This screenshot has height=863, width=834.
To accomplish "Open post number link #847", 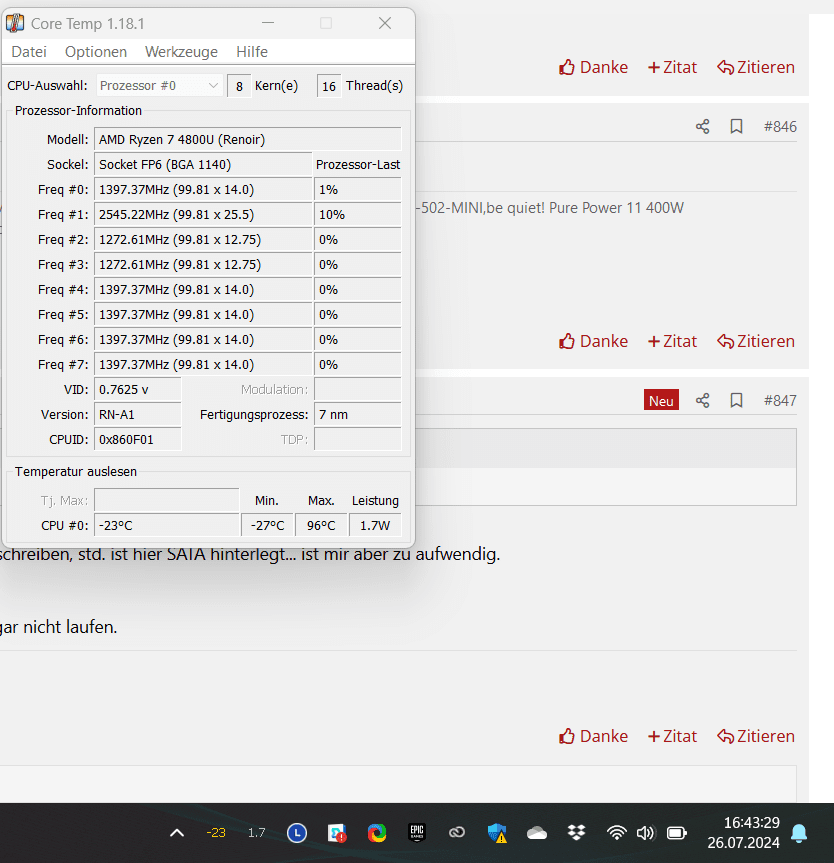I will click(780, 400).
